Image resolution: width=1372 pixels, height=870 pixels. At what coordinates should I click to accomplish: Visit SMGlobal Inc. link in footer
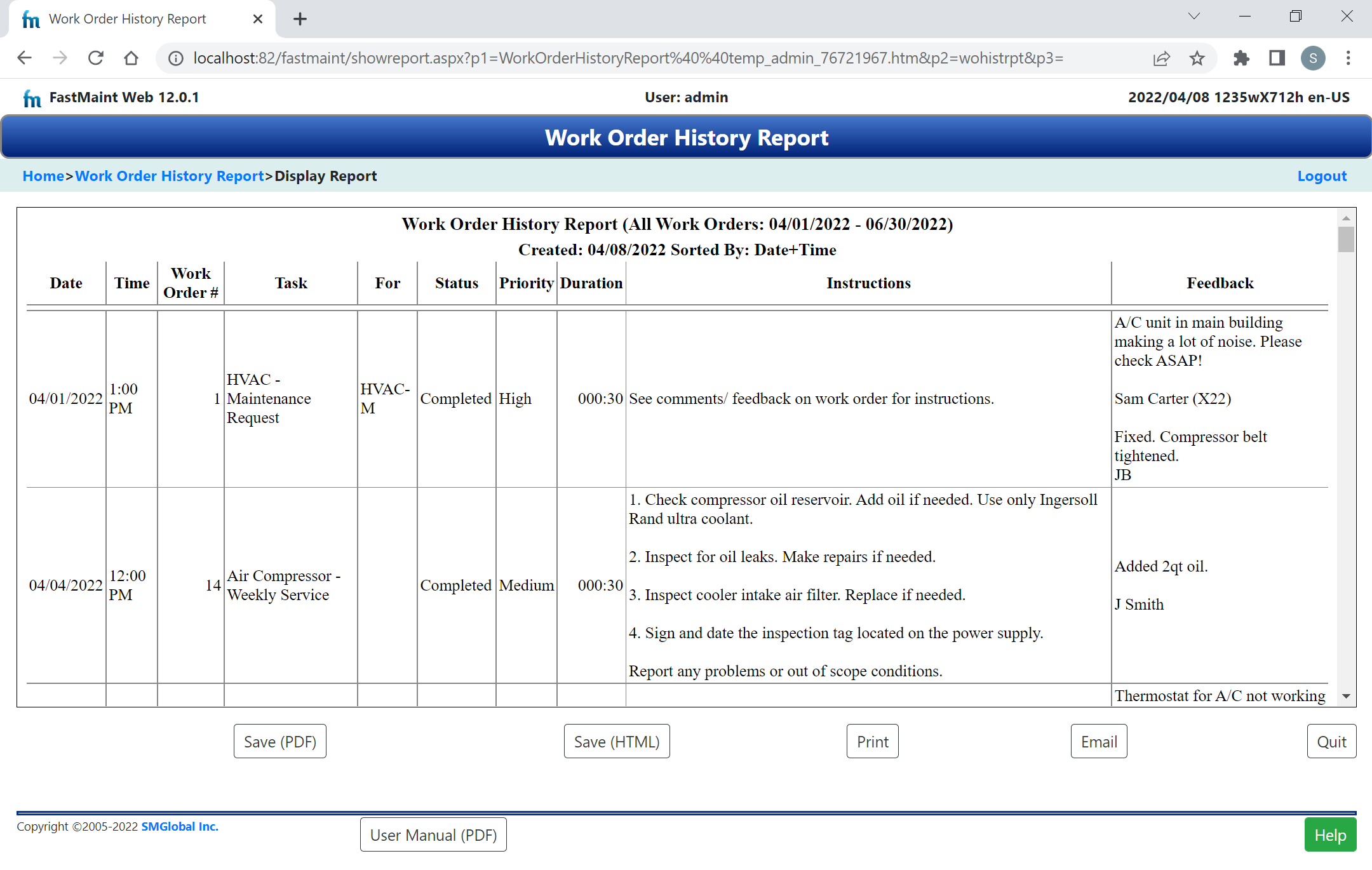coord(180,826)
